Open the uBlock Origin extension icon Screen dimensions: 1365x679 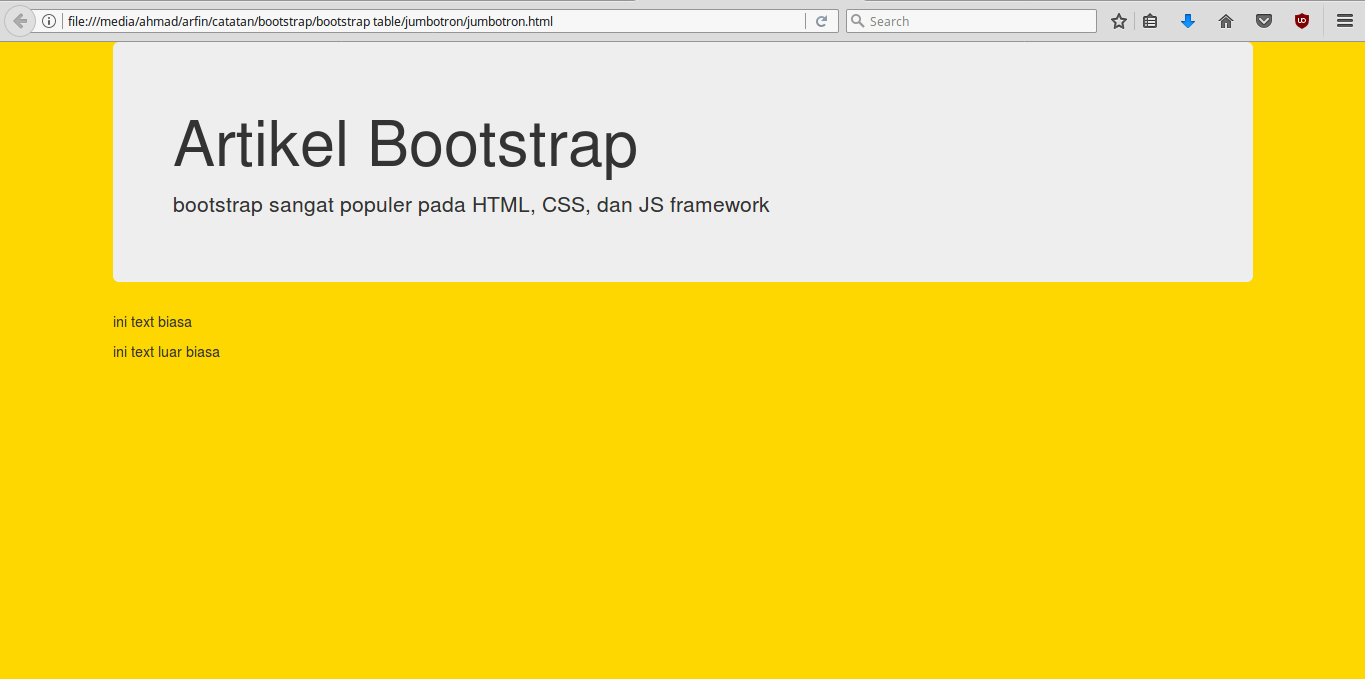1302,21
